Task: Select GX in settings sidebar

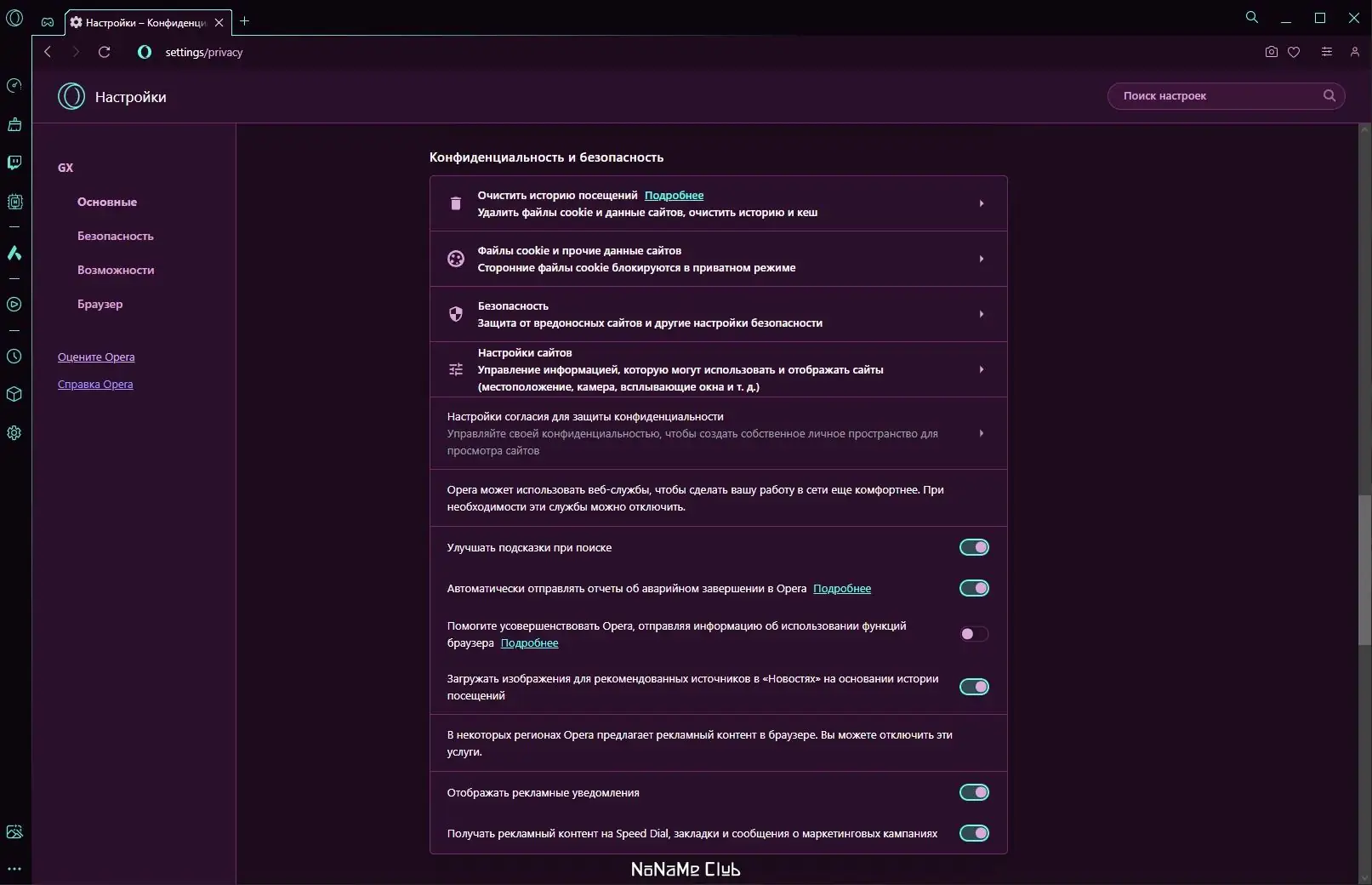Action: point(65,168)
